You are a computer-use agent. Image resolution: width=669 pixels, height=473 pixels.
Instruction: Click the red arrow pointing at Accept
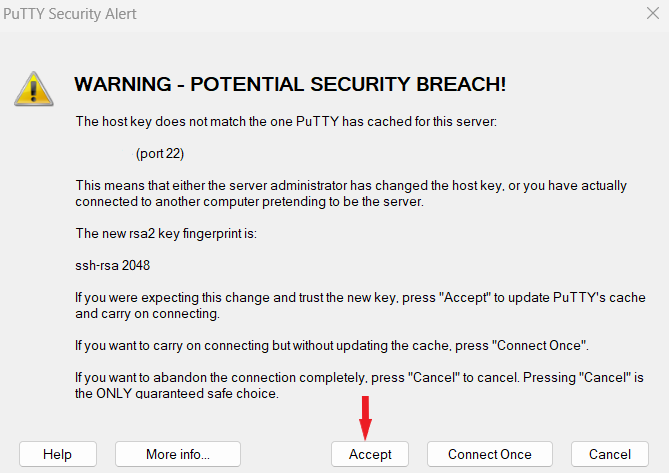tap(365, 418)
